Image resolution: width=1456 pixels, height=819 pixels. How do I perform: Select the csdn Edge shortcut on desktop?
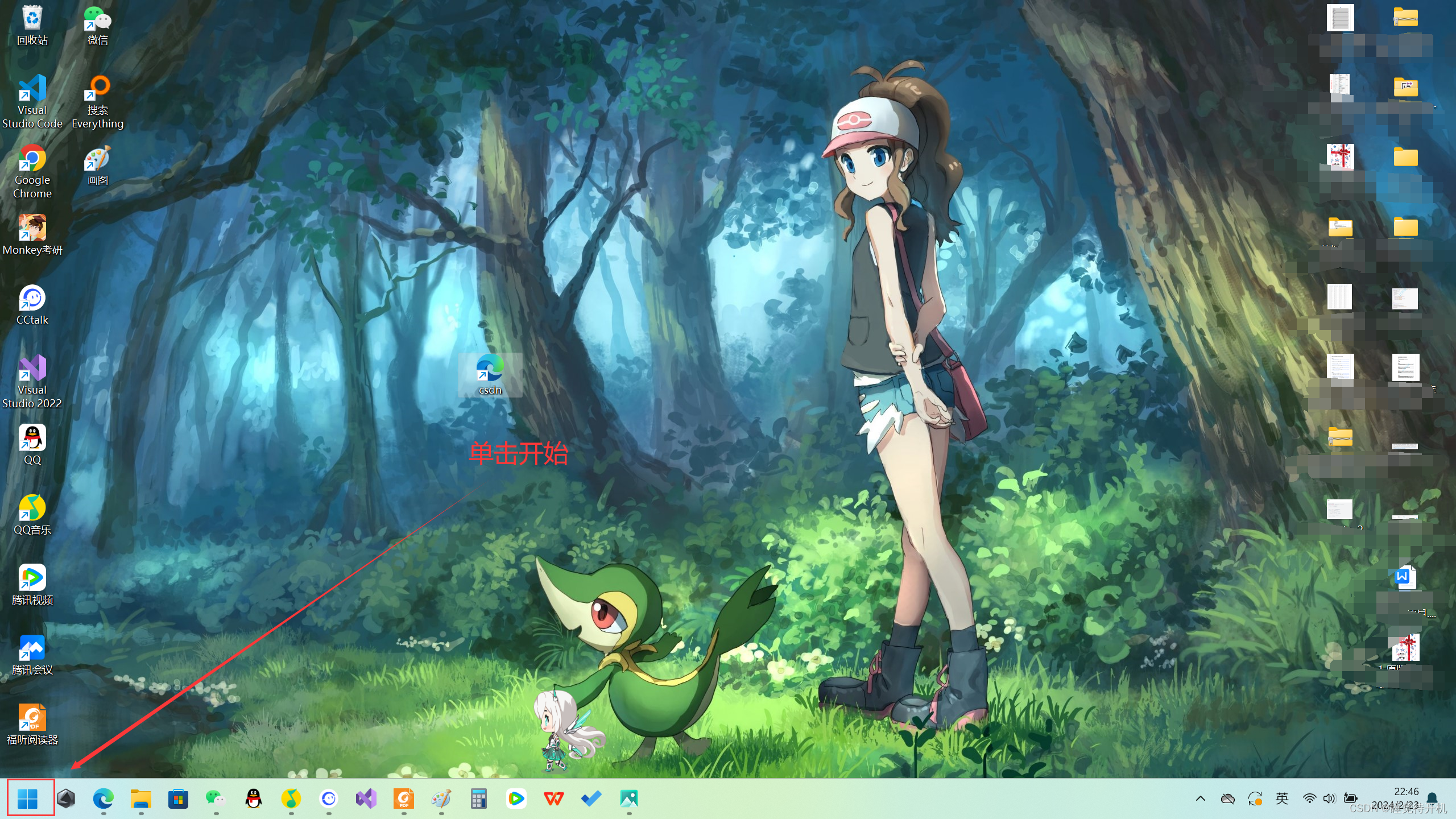click(x=490, y=375)
